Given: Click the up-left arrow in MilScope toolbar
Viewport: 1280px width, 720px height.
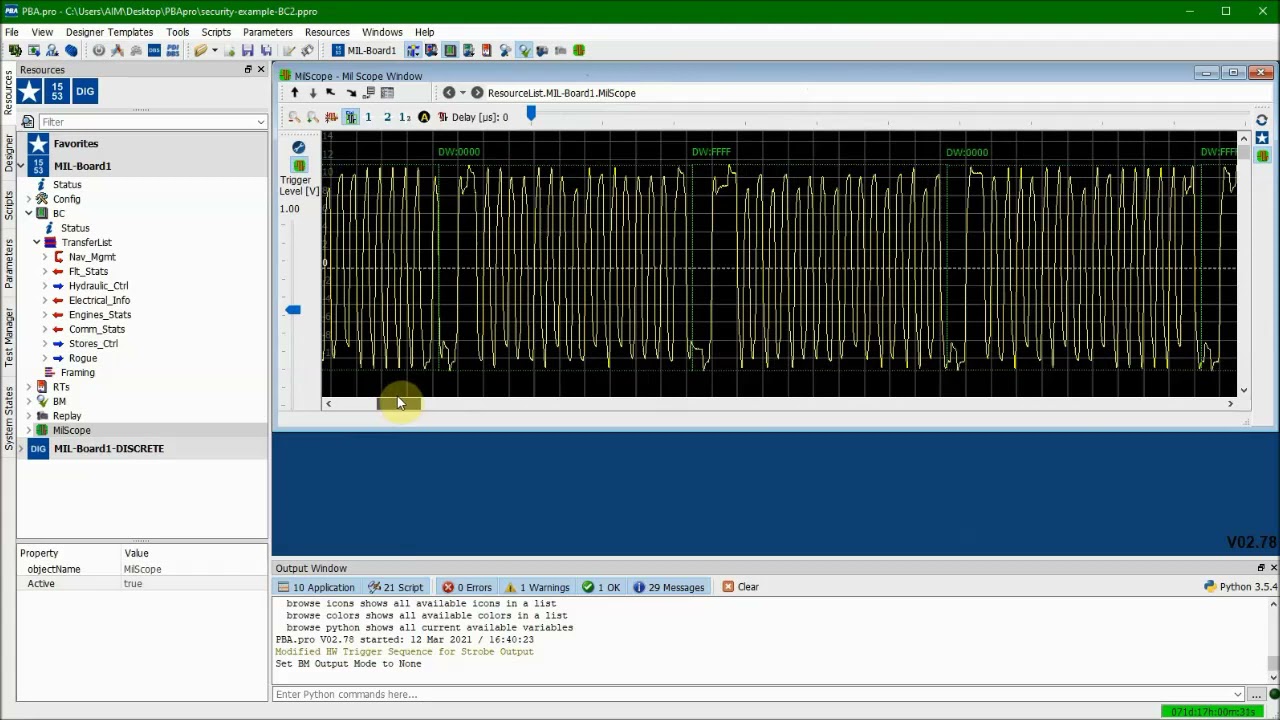Looking at the screenshot, I should tap(331, 93).
